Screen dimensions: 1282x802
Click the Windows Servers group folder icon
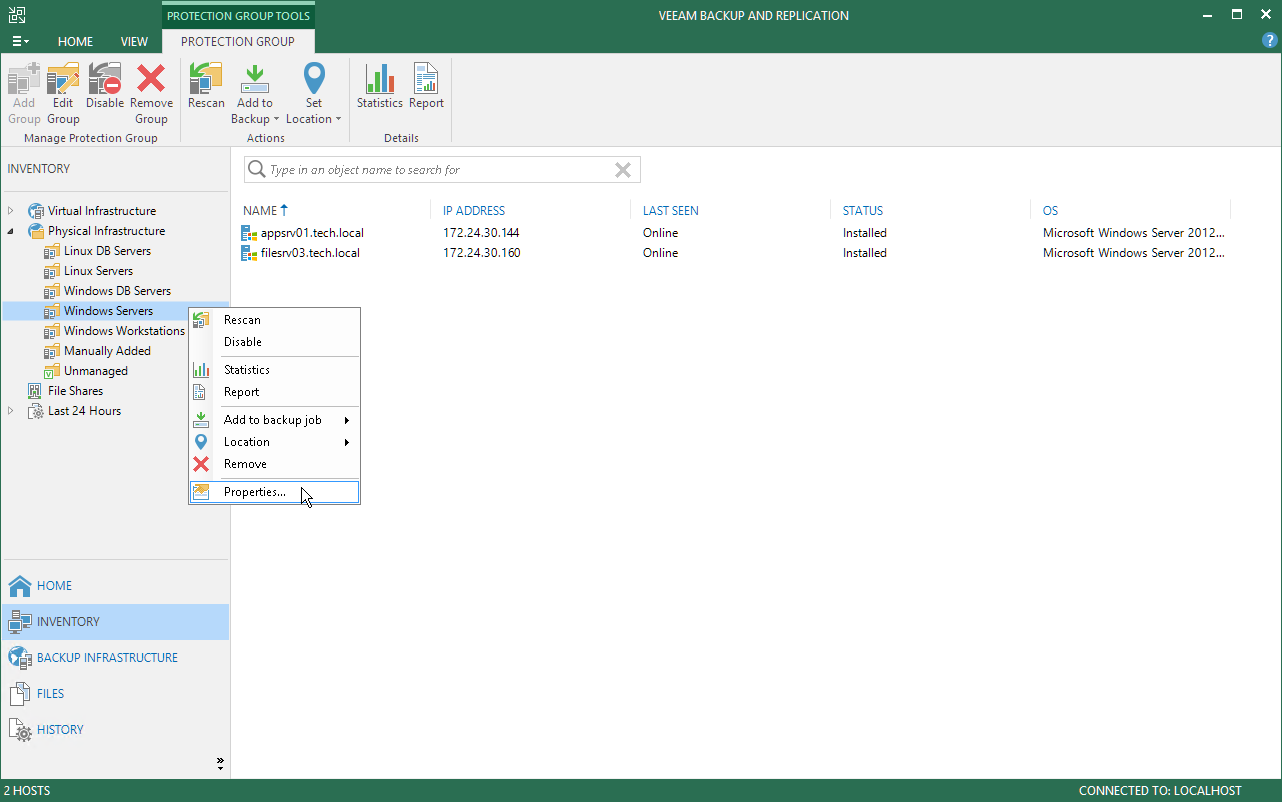52,311
